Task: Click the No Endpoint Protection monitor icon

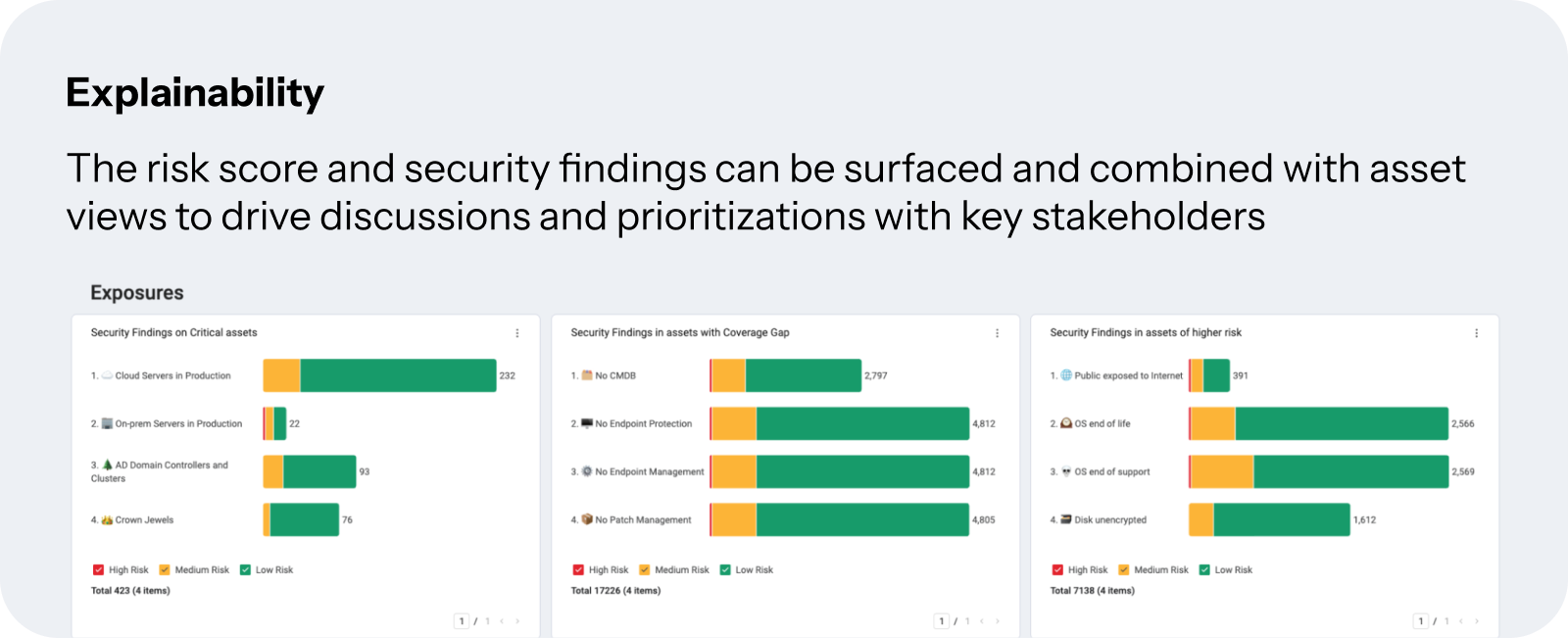Action: (x=587, y=423)
